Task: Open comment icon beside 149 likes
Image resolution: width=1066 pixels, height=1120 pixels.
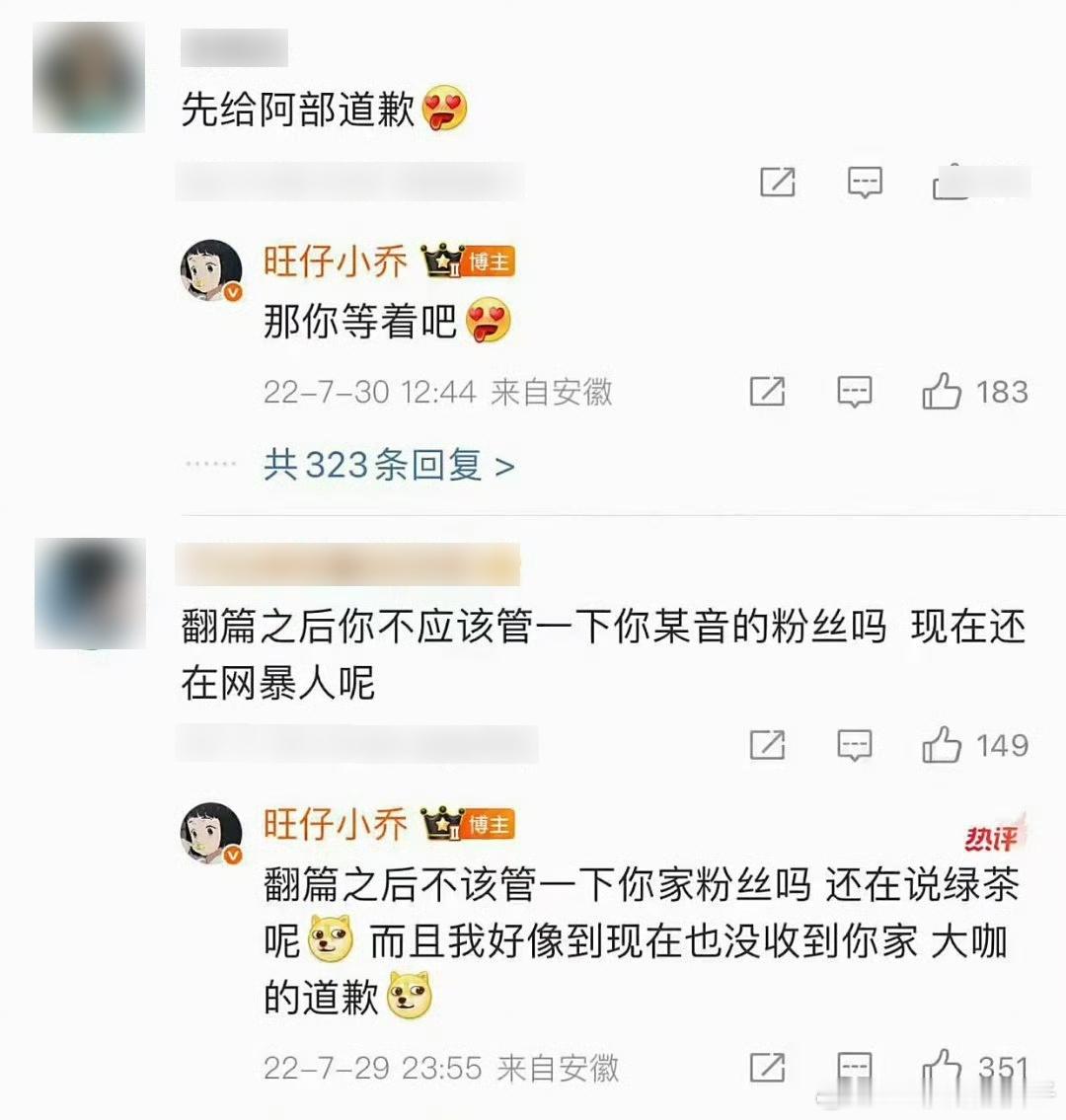Action: coord(855,746)
